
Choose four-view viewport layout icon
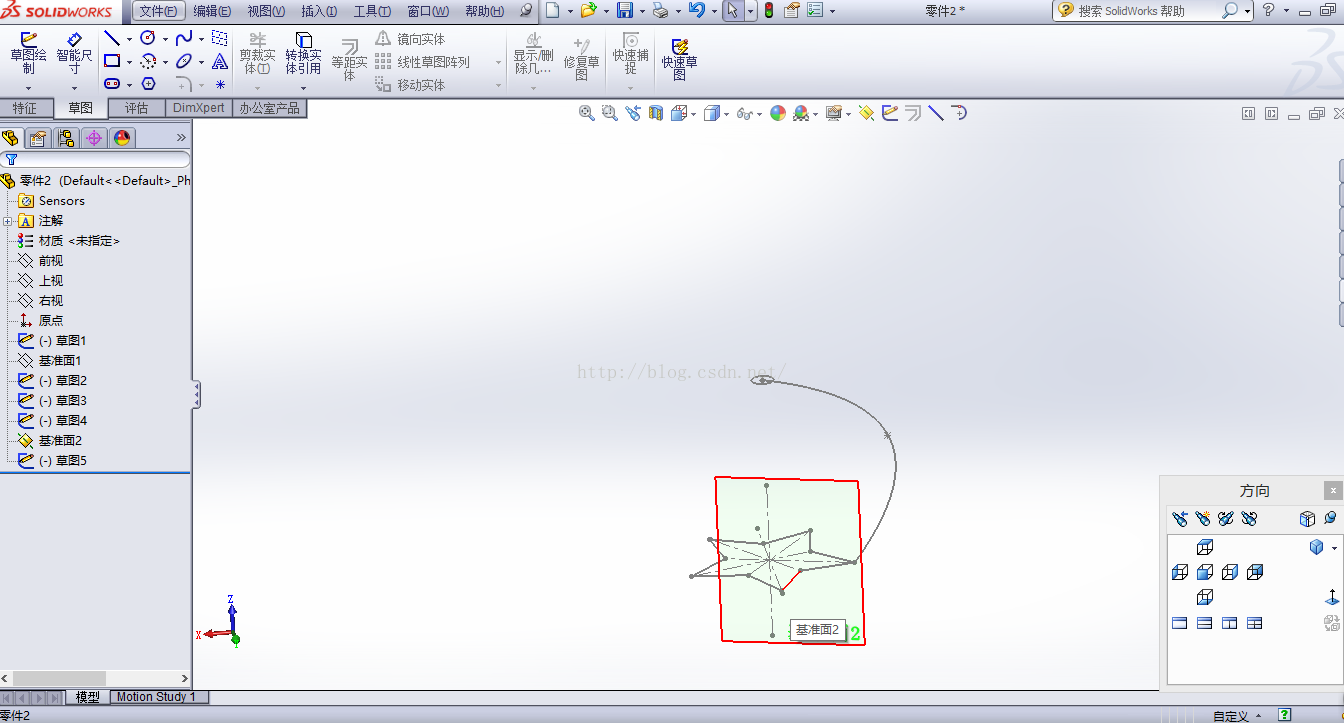(1254, 623)
